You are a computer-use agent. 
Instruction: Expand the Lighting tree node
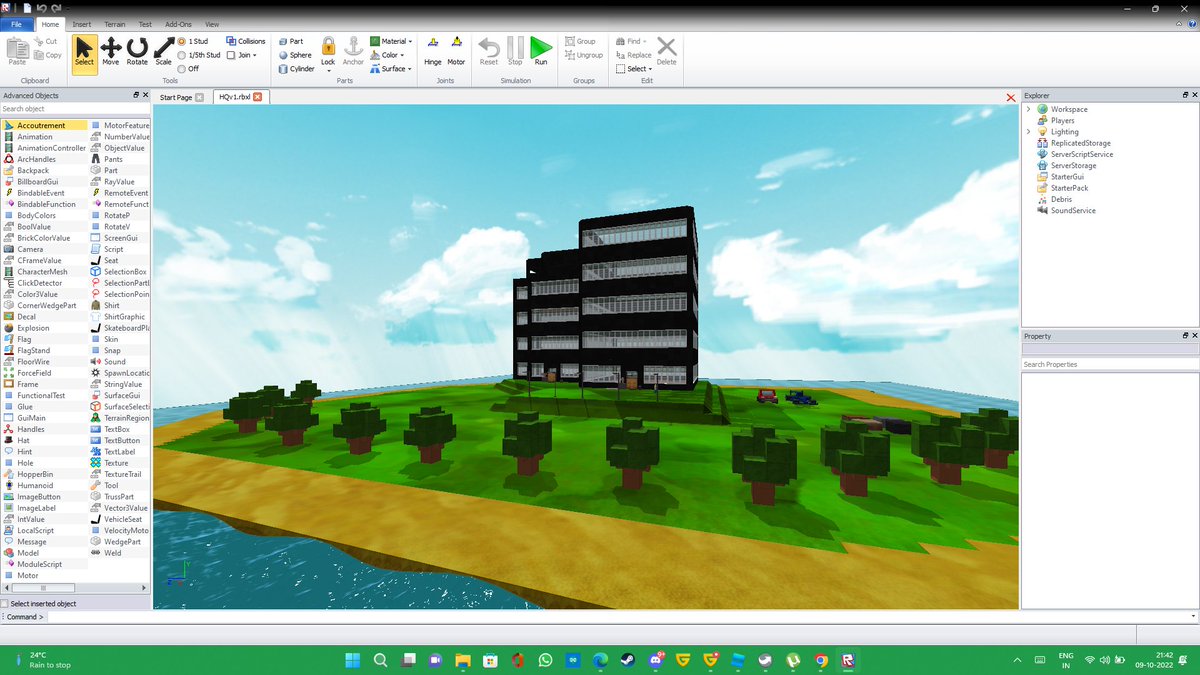(x=1028, y=131)
